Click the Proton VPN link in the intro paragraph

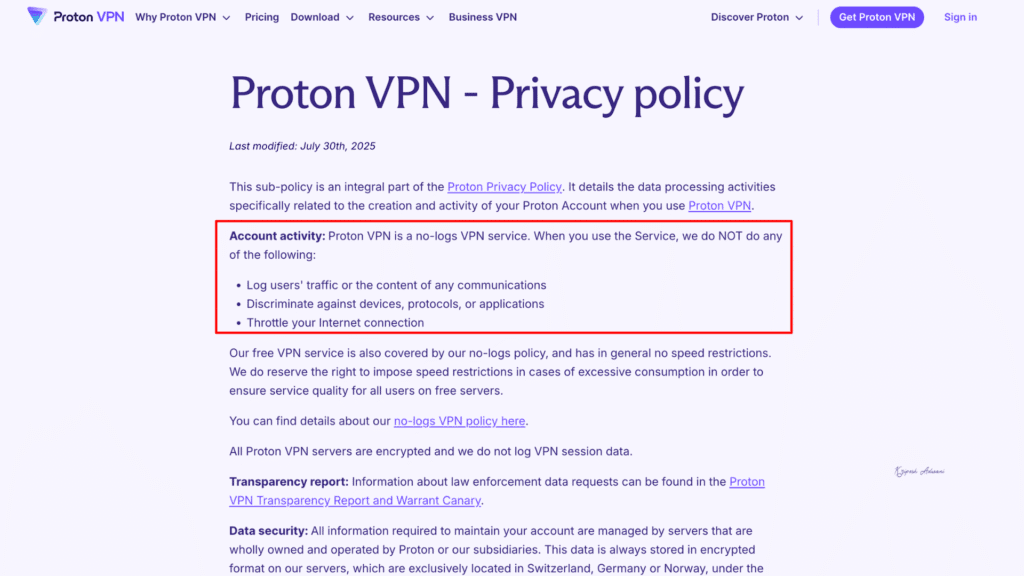pyautogui.click(x=719, y=205)
